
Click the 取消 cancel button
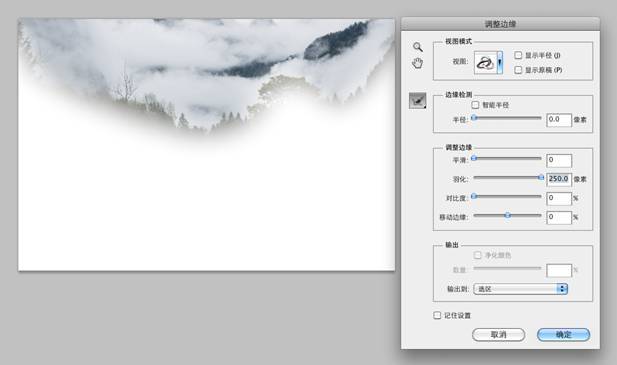[x=499, y=335]
